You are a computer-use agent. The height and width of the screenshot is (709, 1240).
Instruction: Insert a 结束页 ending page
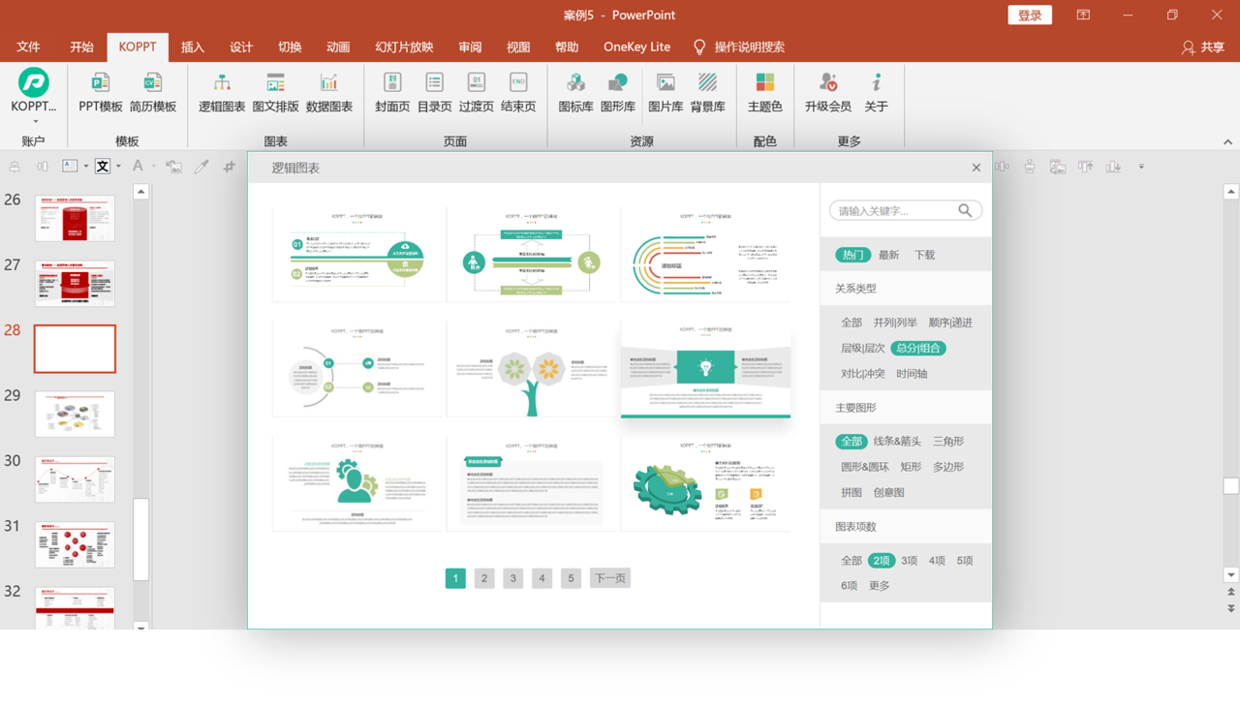point(518,92)
